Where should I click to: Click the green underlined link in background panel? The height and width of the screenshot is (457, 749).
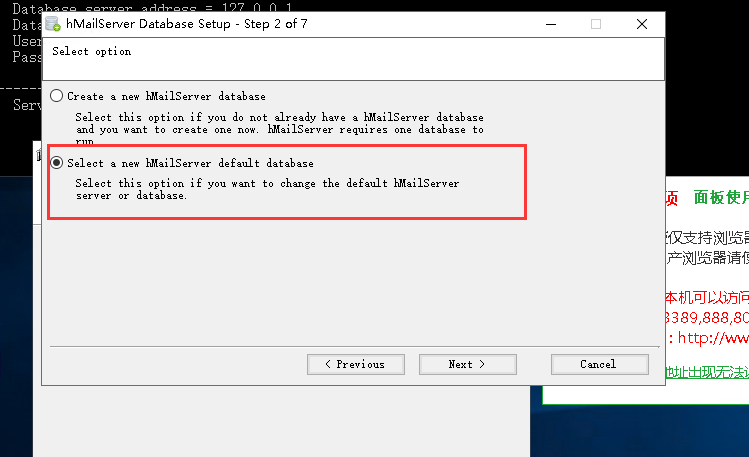click(707, 372)
